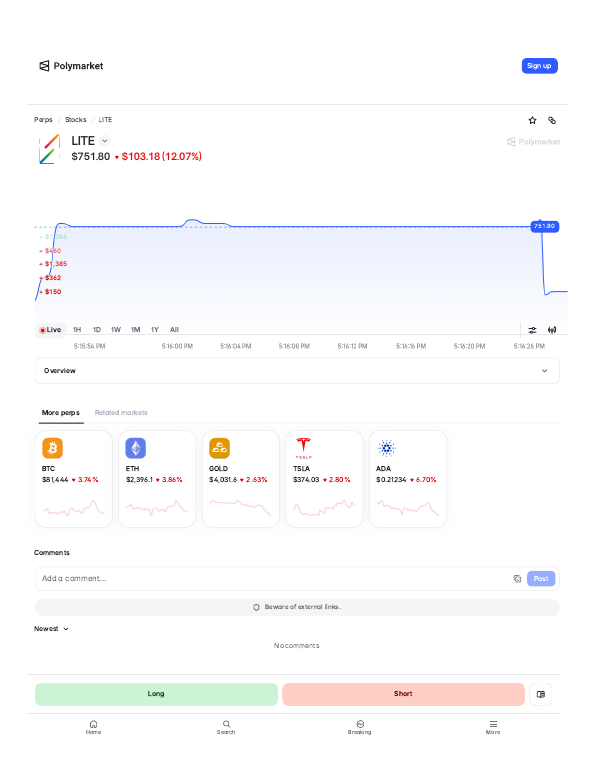Click the GOLD sparkline chart
Image resolution: width=595 pixels, height=770 pixels.
pyautogui.click(x=241, y=508)
